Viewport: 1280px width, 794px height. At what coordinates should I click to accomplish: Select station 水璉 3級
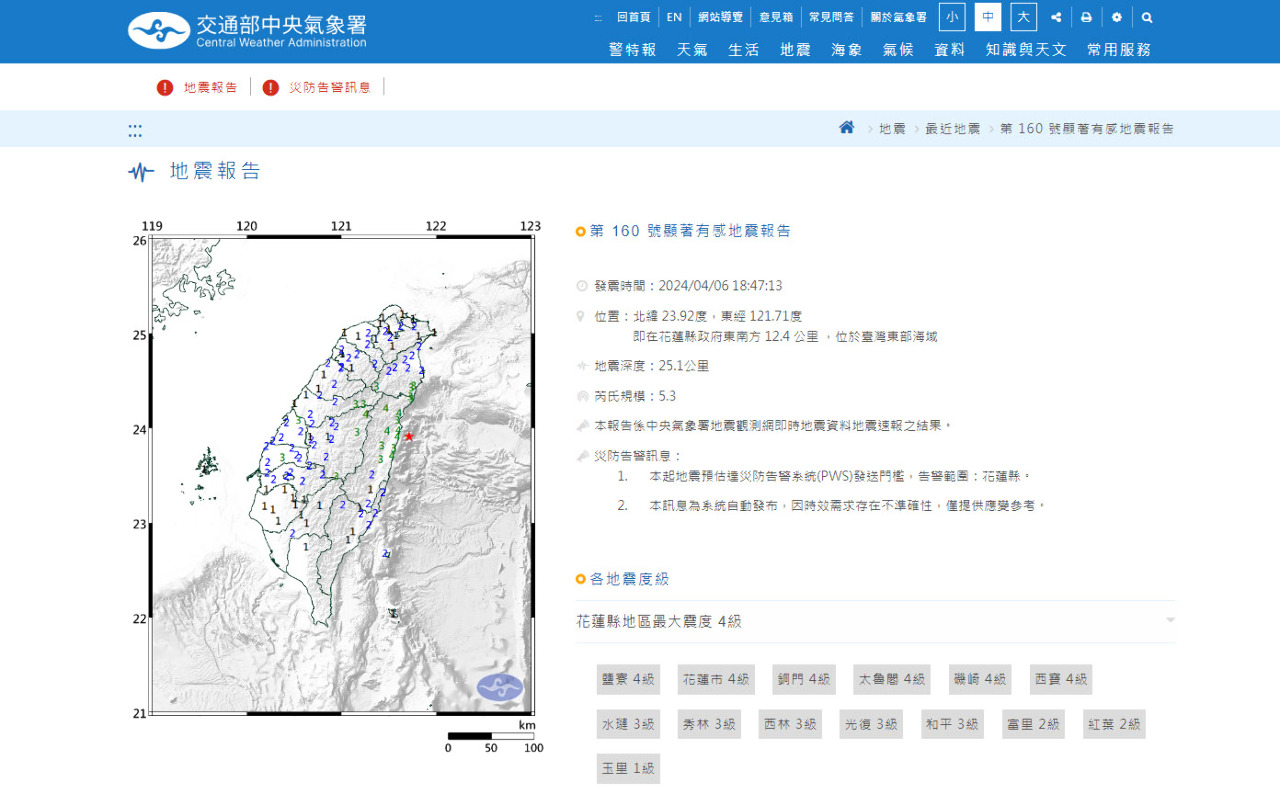(628, 724)
